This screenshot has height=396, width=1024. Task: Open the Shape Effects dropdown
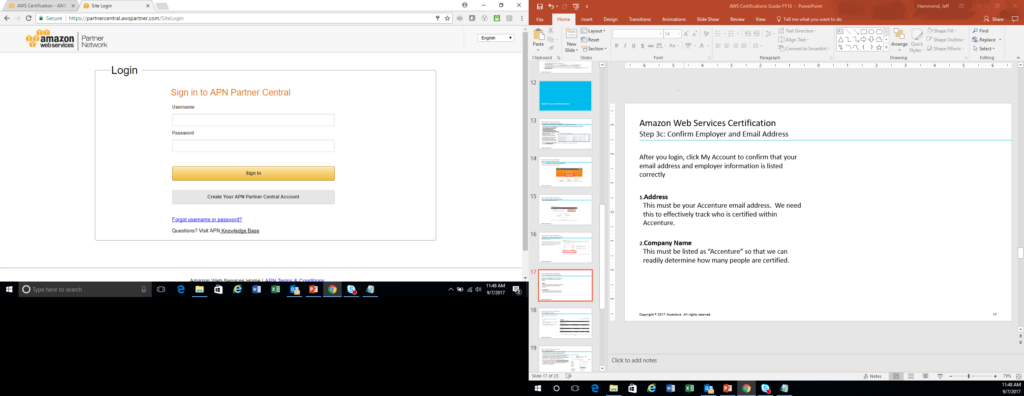(x=945, y=48)
